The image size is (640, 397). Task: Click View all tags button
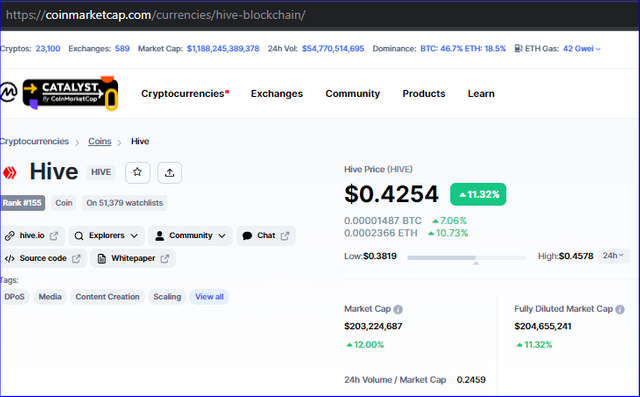pos(209,297)
